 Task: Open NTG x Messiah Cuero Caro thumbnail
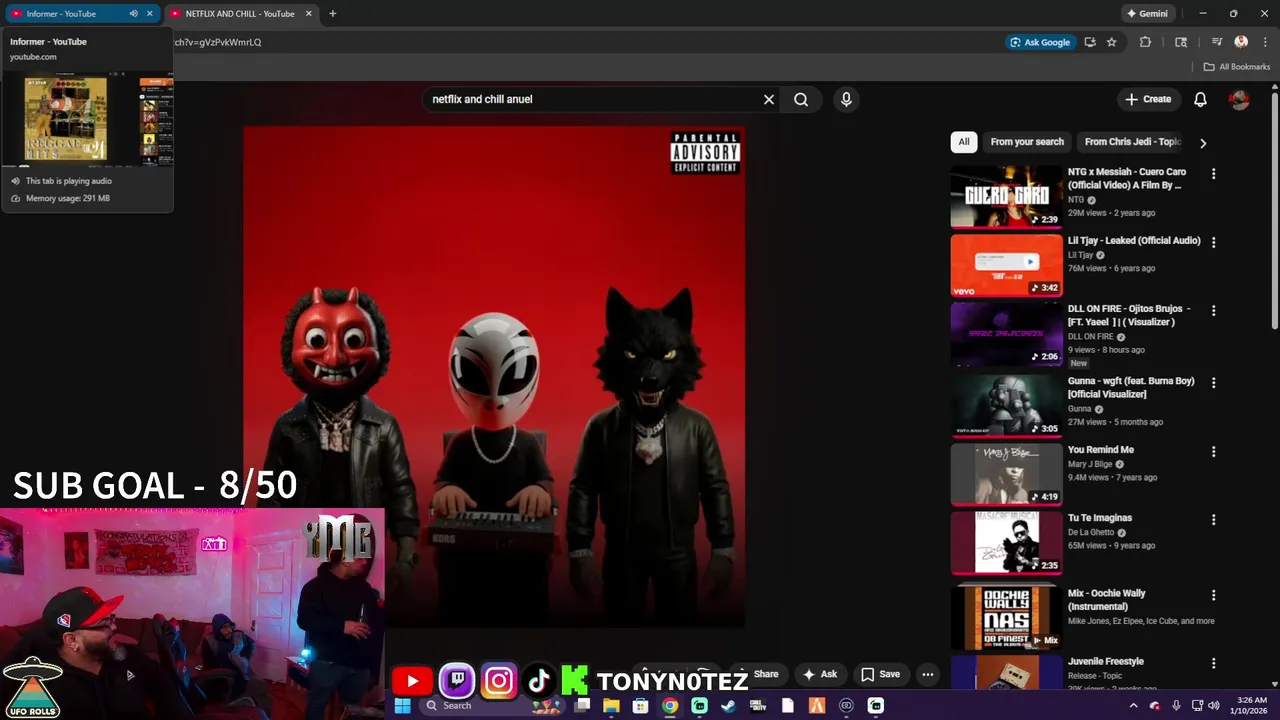[1006, 197]
